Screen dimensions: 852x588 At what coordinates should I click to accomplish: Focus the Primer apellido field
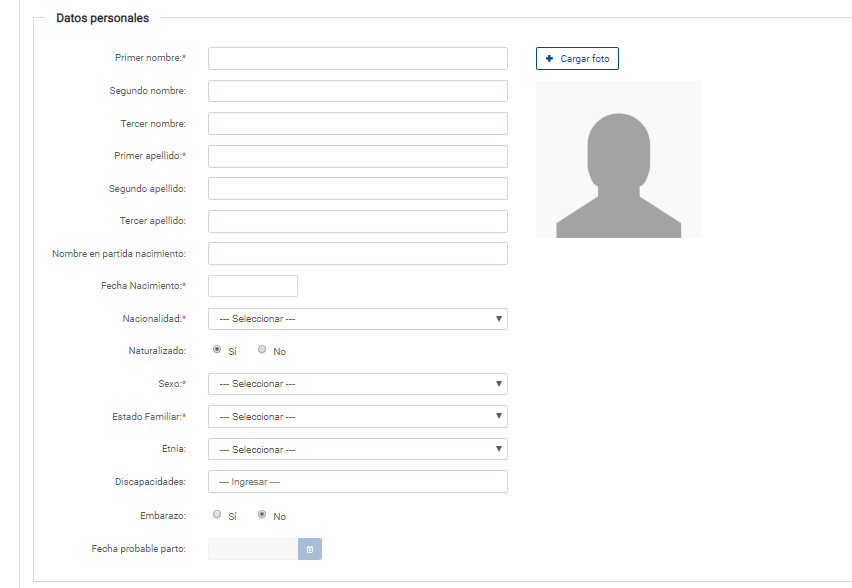[x=357, y=156]
